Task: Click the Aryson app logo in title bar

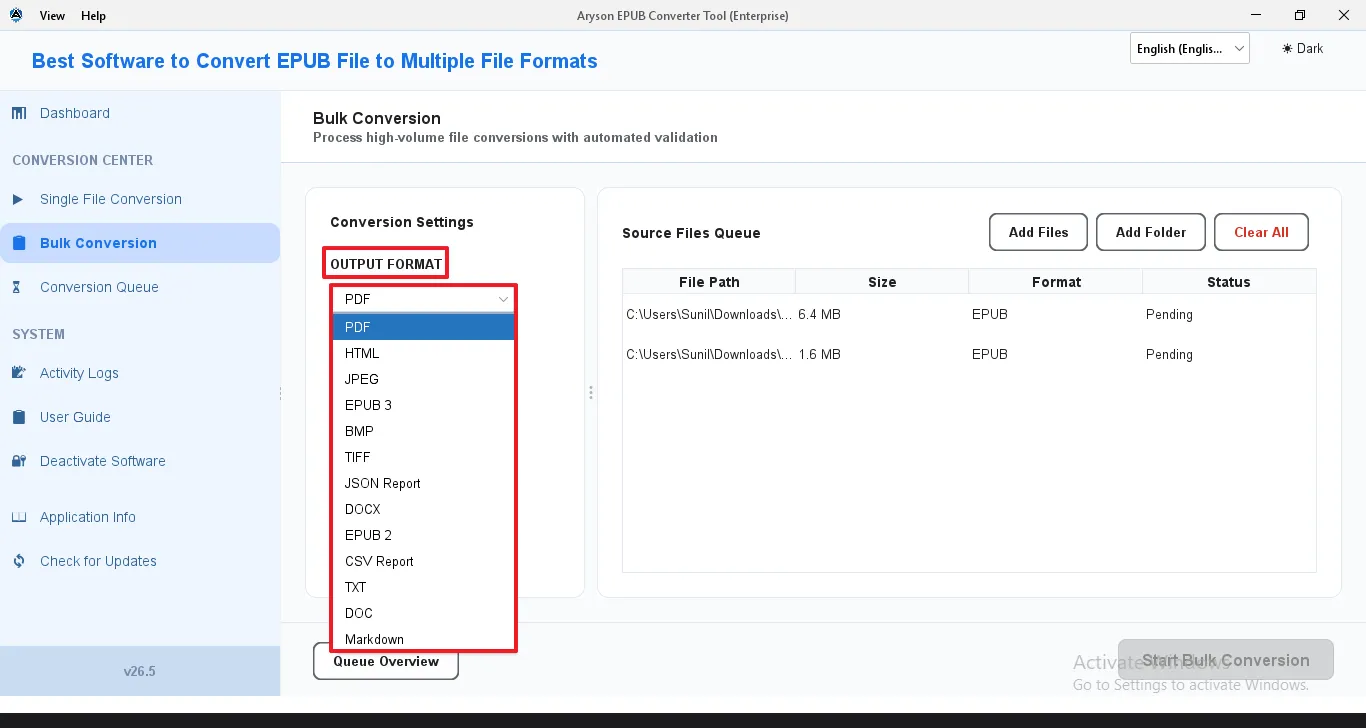Action: click(x=16, y=15)
